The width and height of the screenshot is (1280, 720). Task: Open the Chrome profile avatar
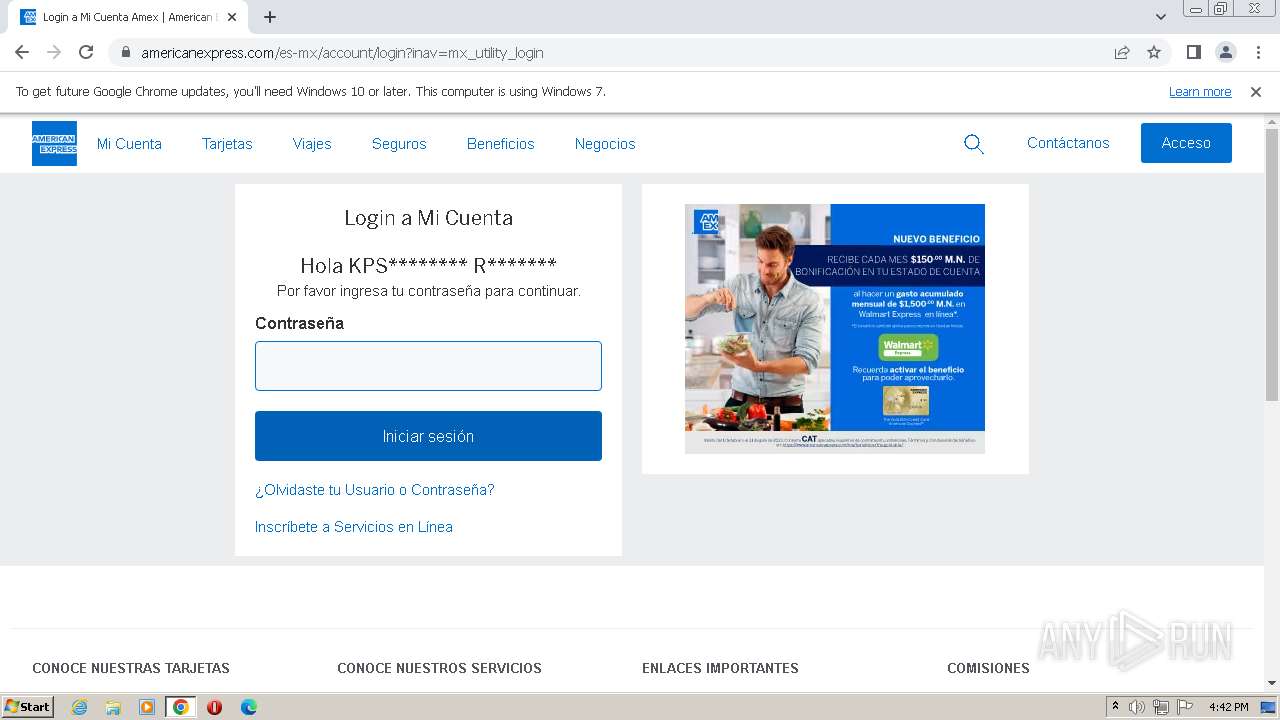(1226, 53)
